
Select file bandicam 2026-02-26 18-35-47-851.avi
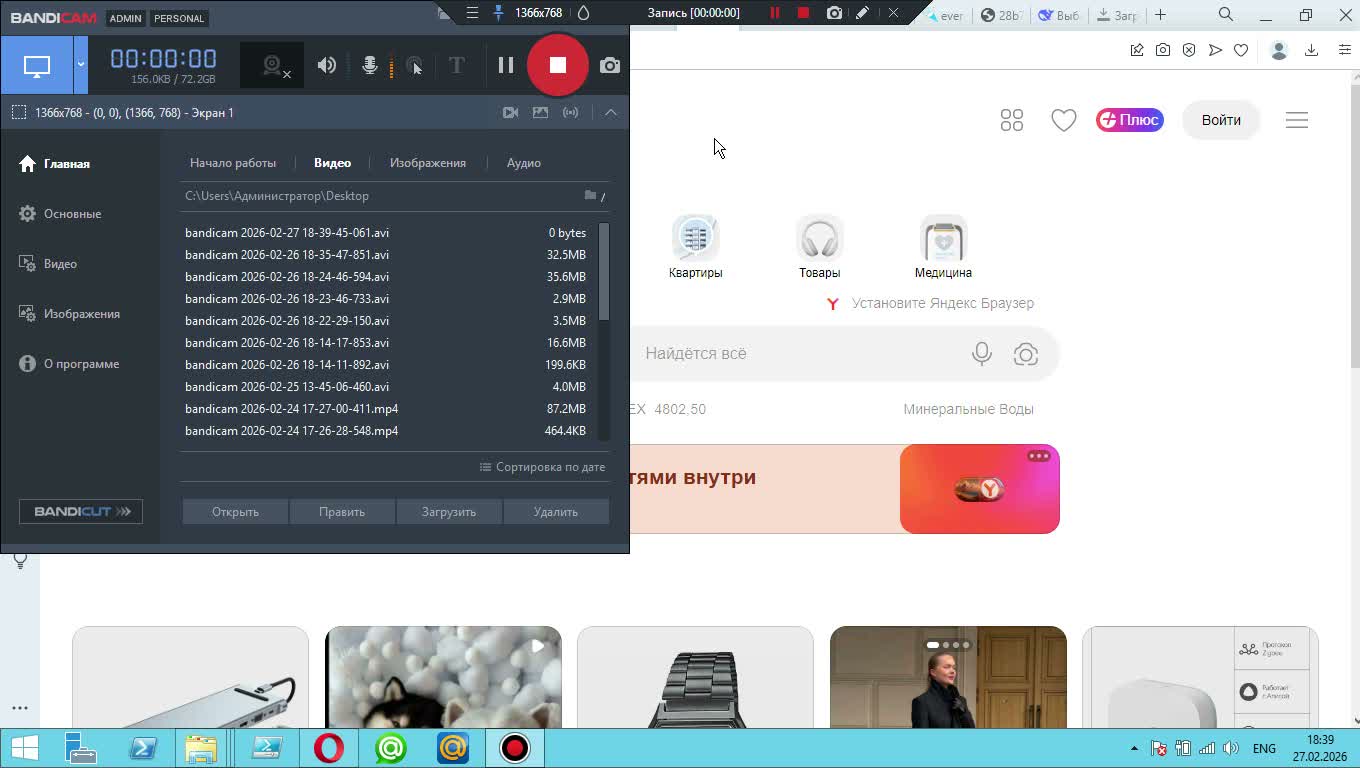287,255
